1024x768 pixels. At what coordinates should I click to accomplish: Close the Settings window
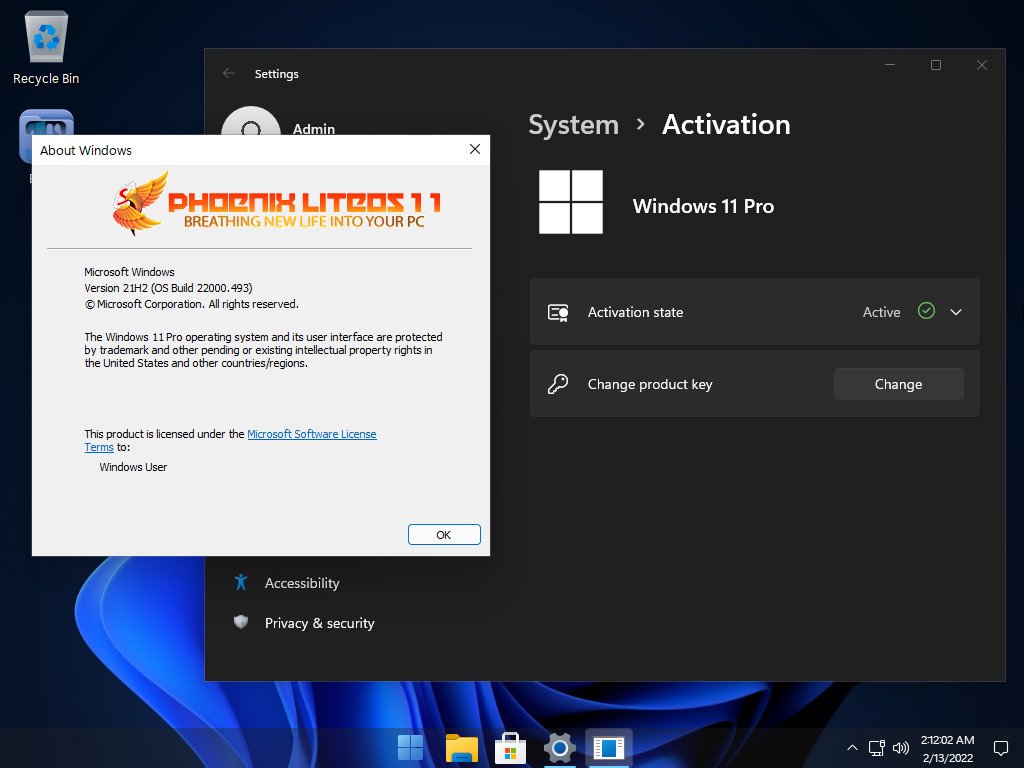982,65
